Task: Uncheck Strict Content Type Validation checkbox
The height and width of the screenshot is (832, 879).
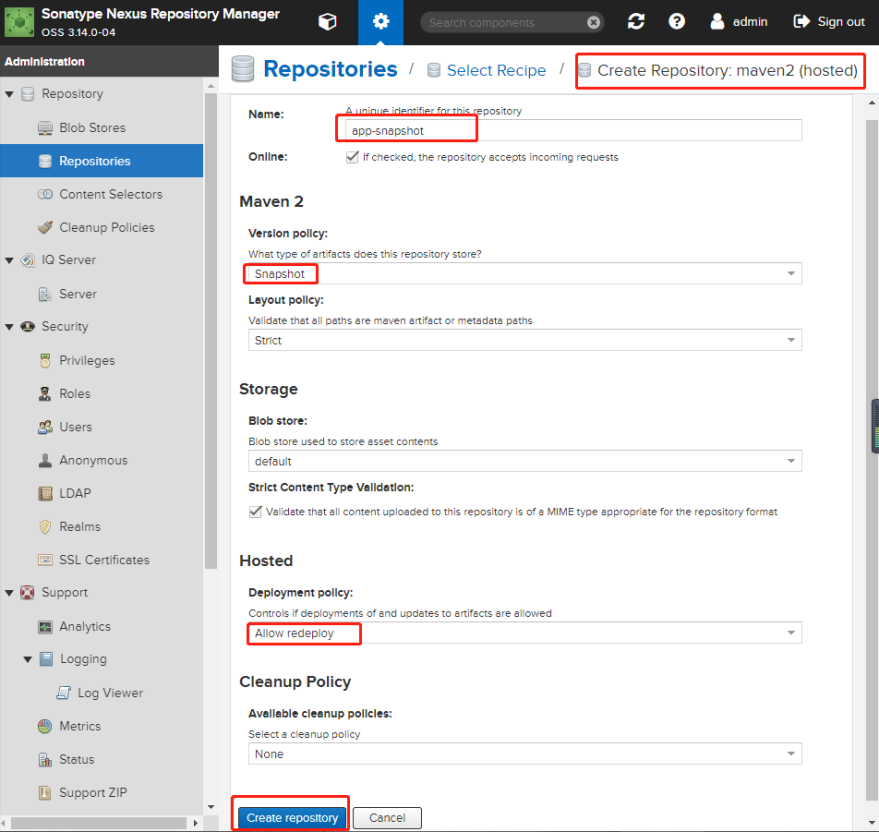Action: [254, 511]
